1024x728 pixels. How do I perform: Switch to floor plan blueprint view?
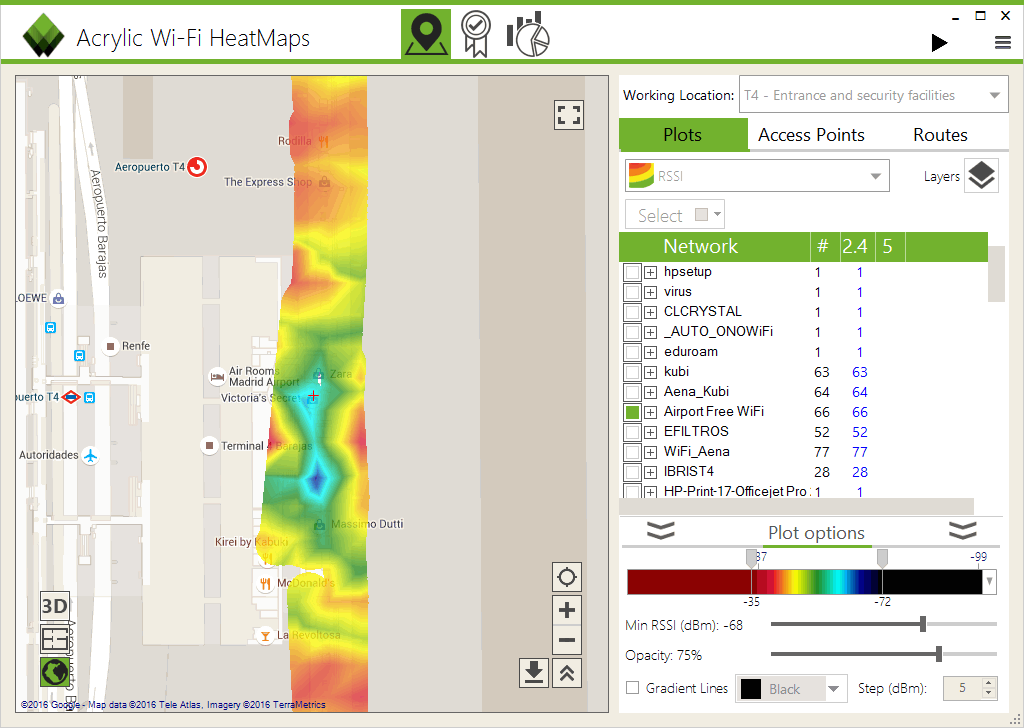(54, 639)
